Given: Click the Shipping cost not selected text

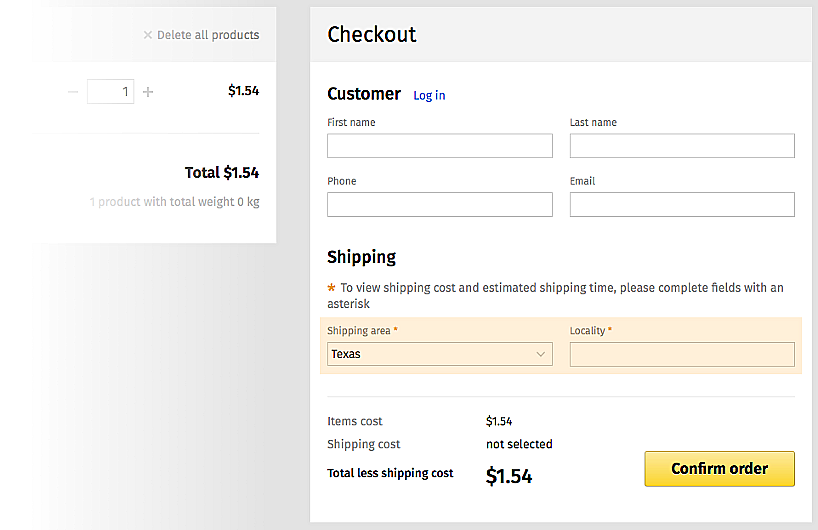Looking at the screenshot, I should tap(519, 444).
